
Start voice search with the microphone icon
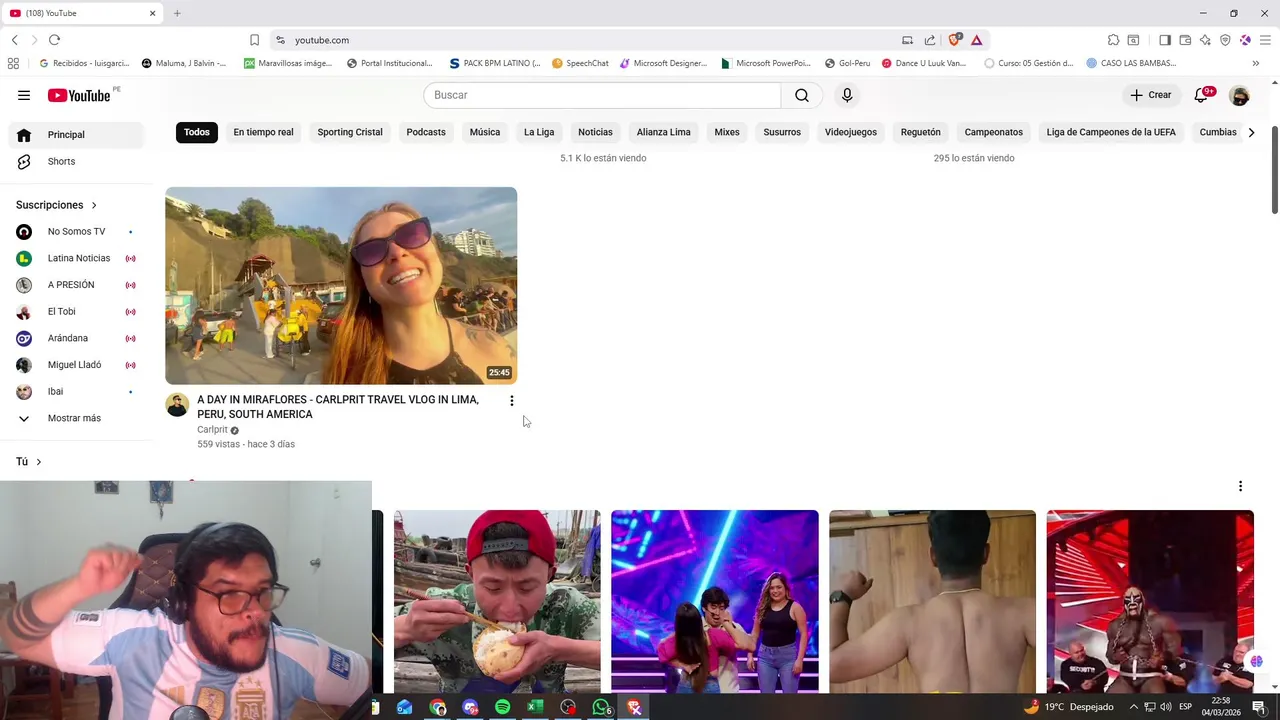pos(847,95)
